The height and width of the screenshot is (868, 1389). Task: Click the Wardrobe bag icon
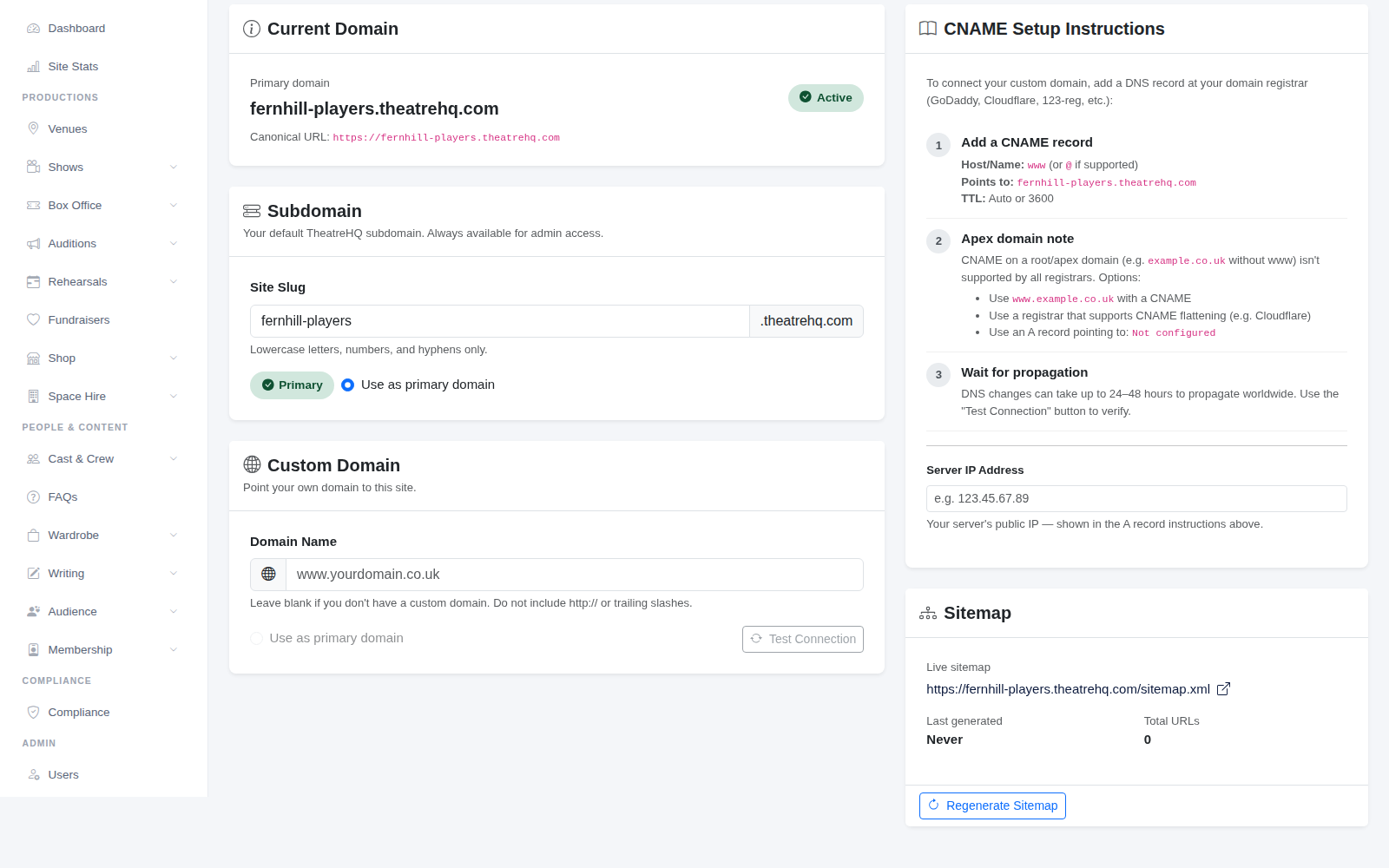[x=33, y=536]
